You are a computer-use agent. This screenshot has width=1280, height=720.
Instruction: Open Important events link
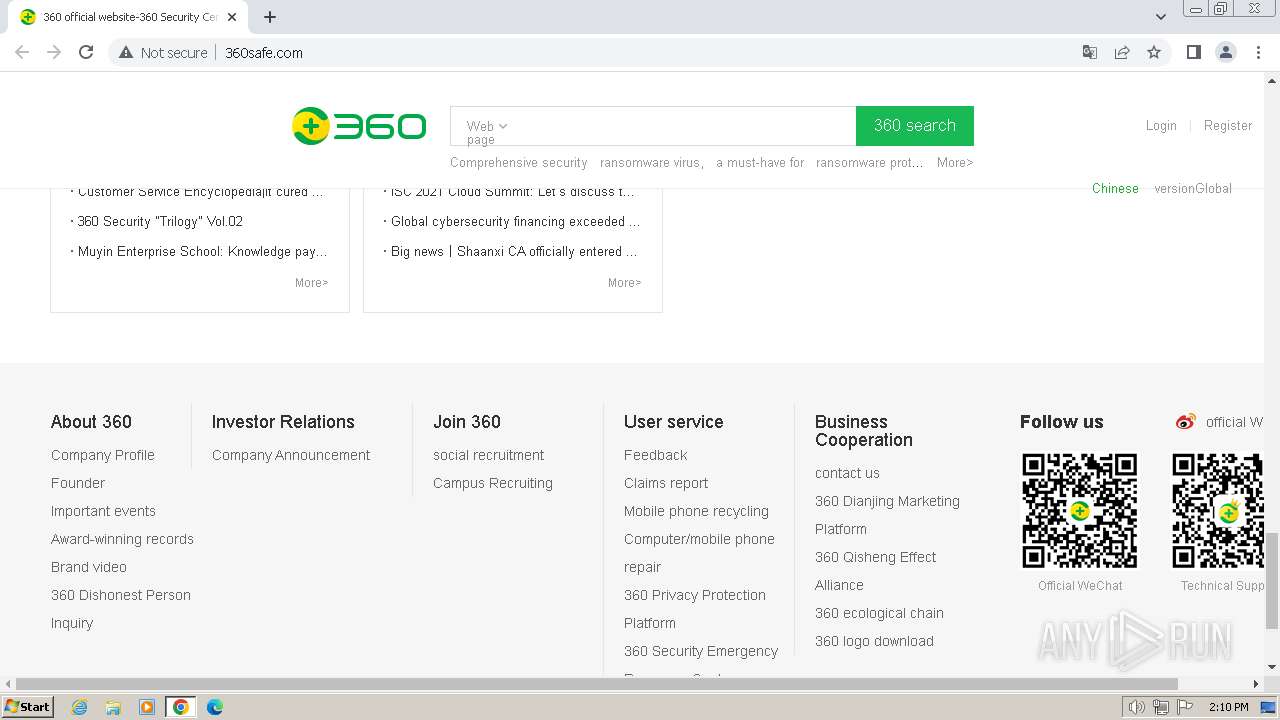click(103, 511)
